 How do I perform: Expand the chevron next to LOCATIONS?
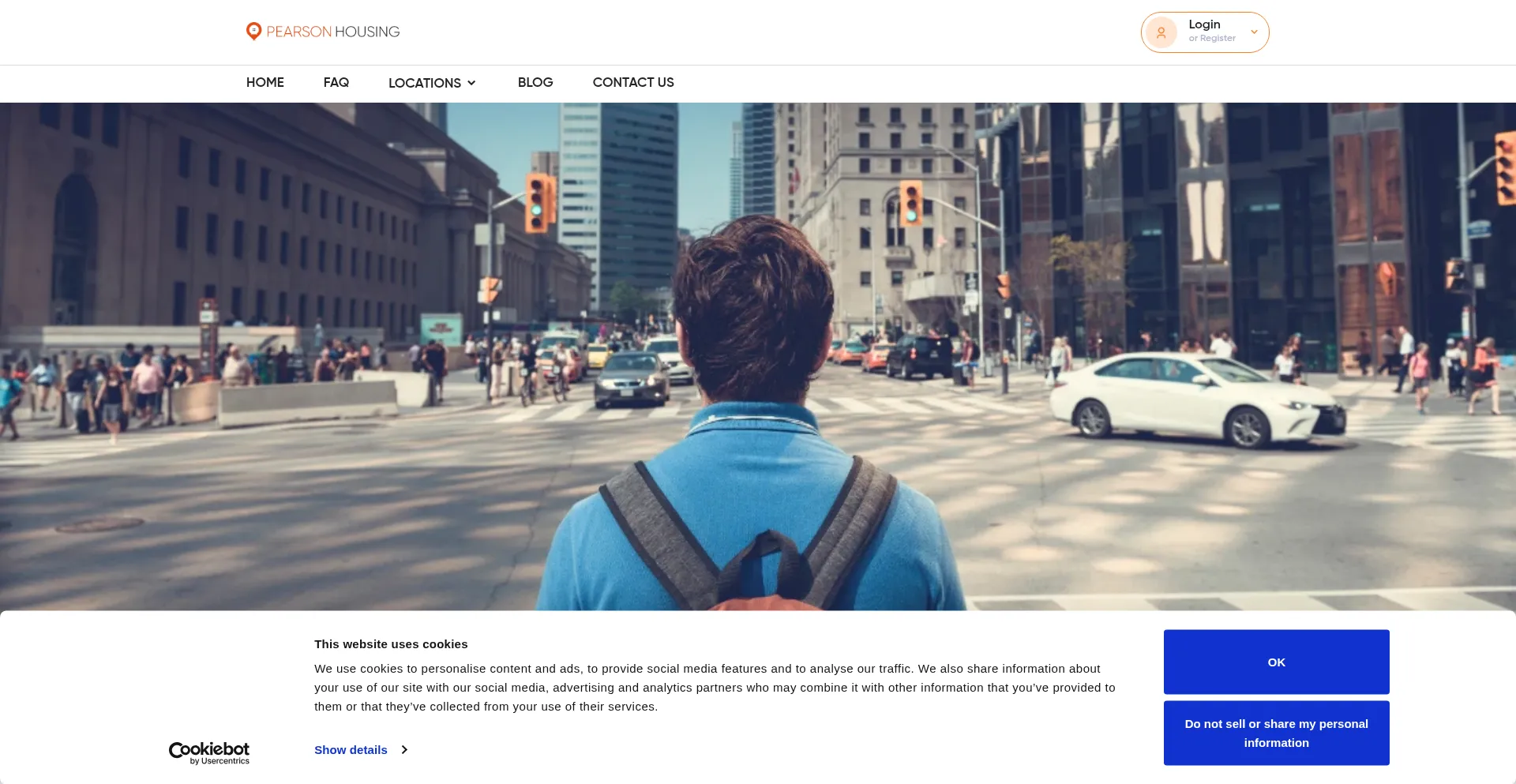coord(471,83)
